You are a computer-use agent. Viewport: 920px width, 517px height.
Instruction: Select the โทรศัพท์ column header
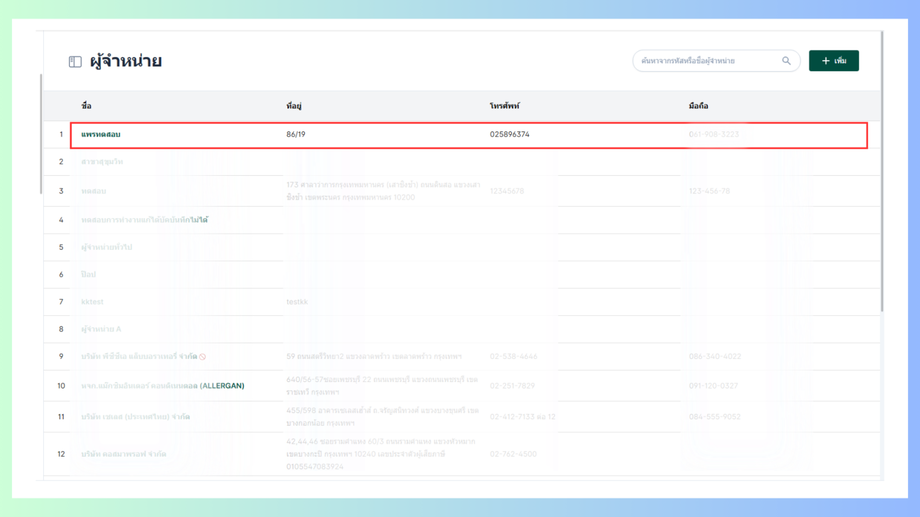coord(505,106)
